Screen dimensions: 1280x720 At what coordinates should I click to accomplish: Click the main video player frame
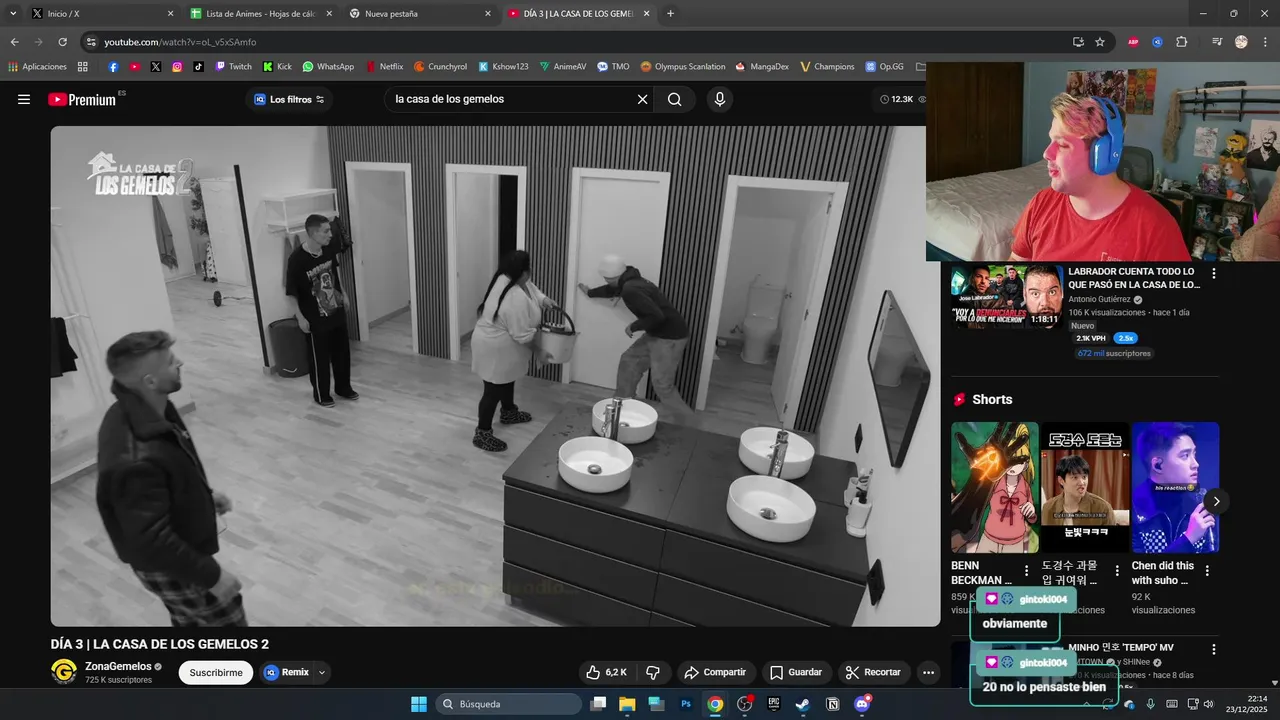coord(495,376)
